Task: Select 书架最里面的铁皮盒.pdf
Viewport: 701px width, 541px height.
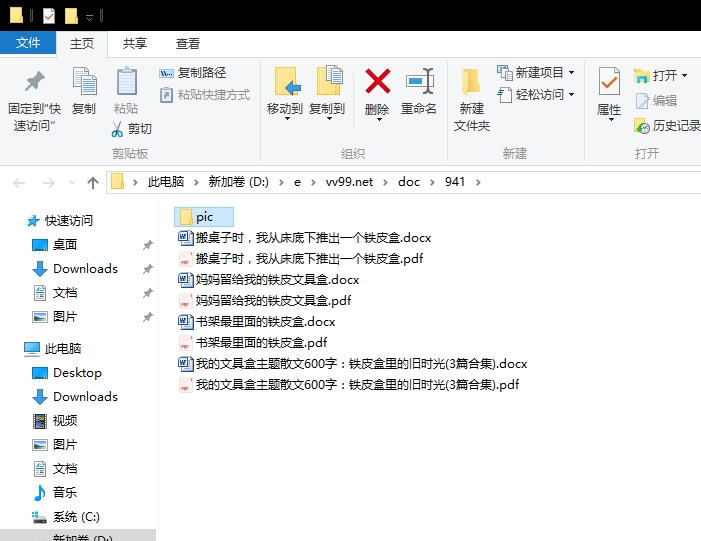Action: point(253,342)
